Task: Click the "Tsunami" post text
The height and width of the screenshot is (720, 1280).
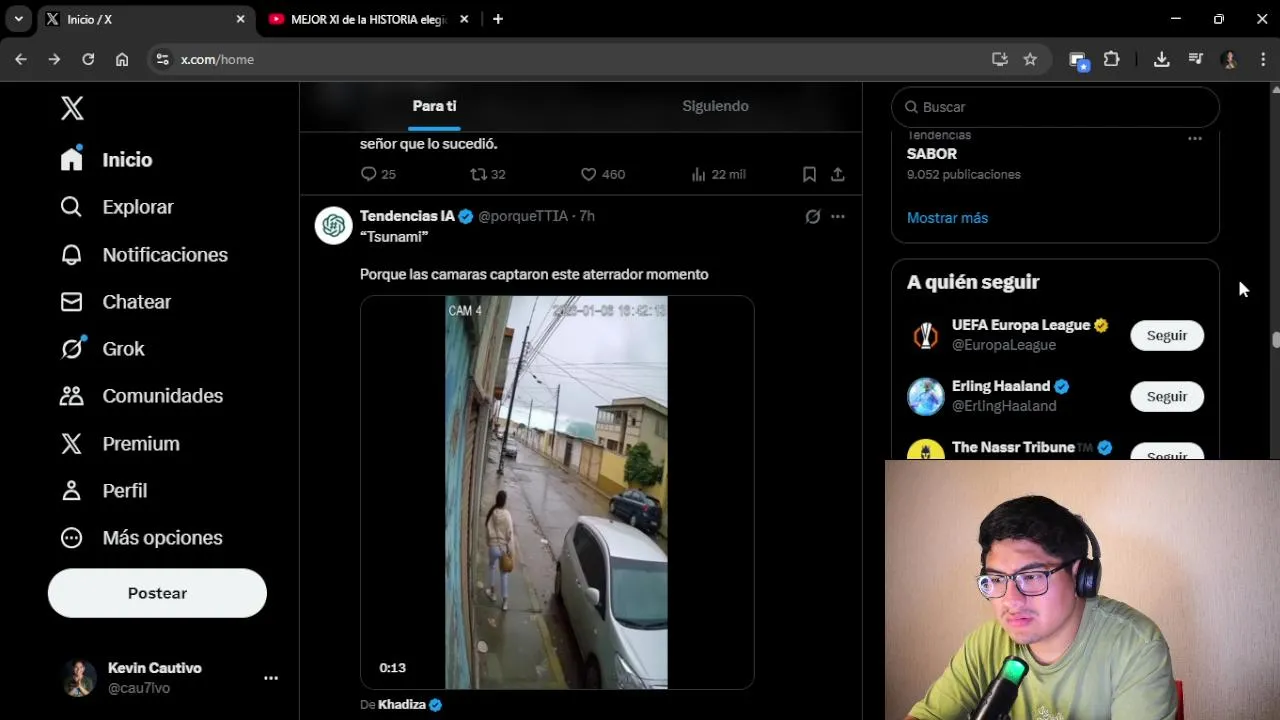Action: pos(394,237)
